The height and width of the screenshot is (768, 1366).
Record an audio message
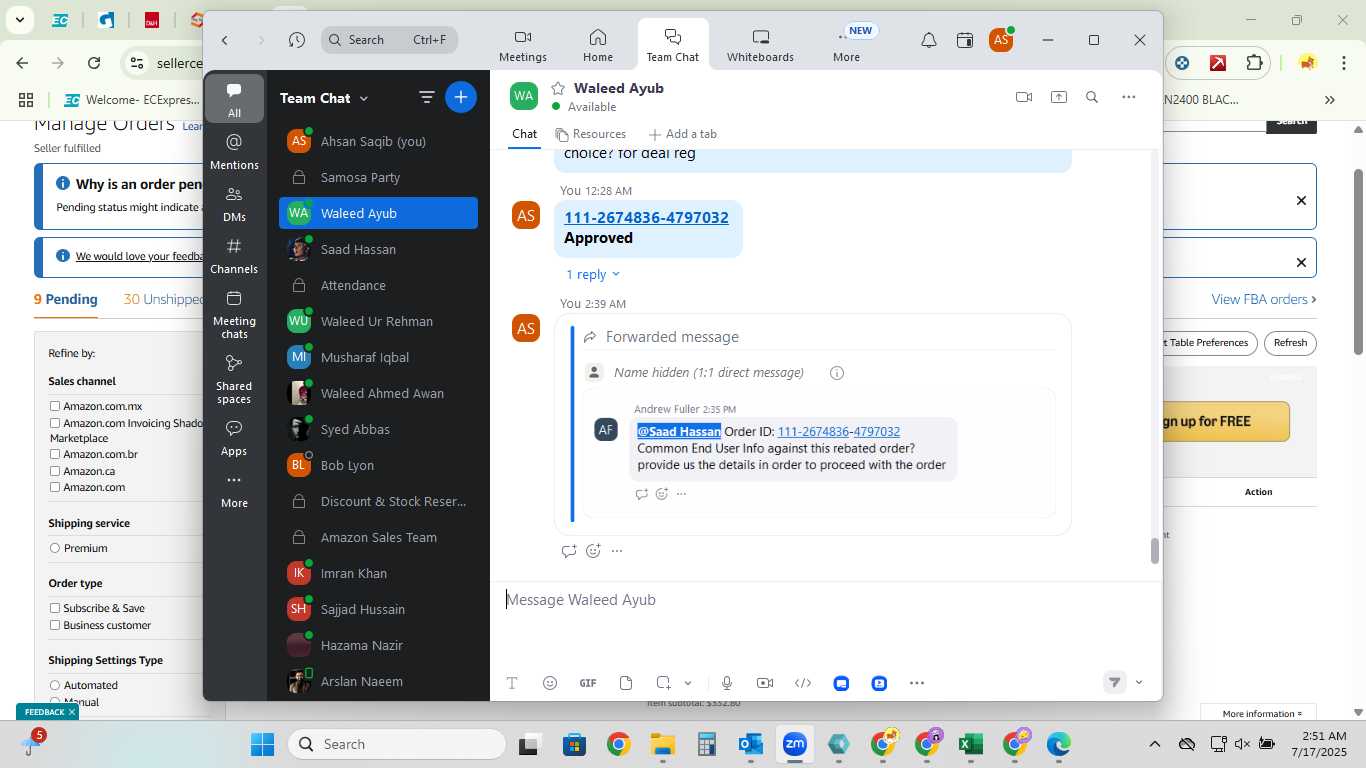[727, 683]
